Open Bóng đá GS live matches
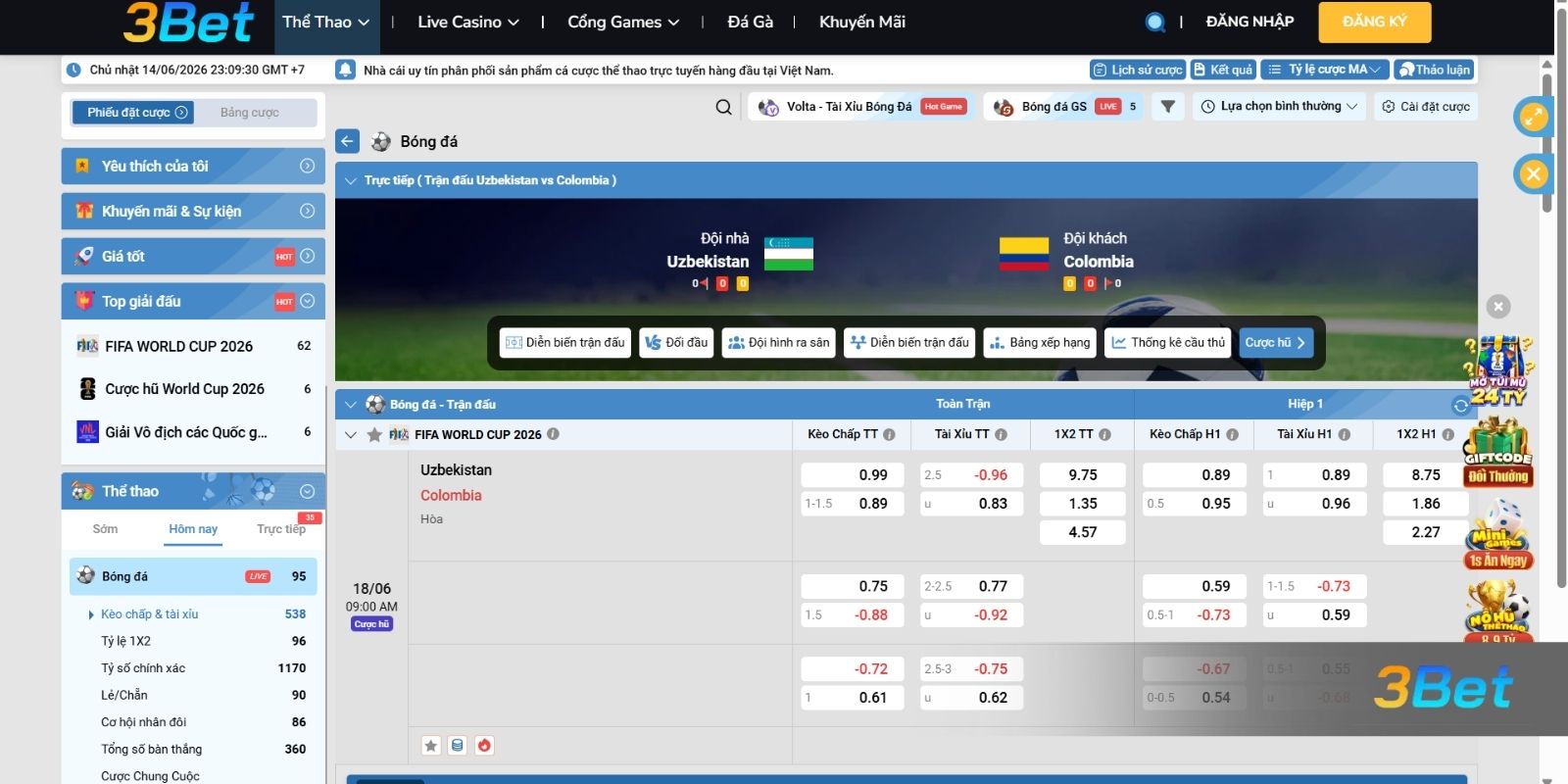Viewport: 1568px width, 784px height. pyautogui.click(x=1063, y=107)
